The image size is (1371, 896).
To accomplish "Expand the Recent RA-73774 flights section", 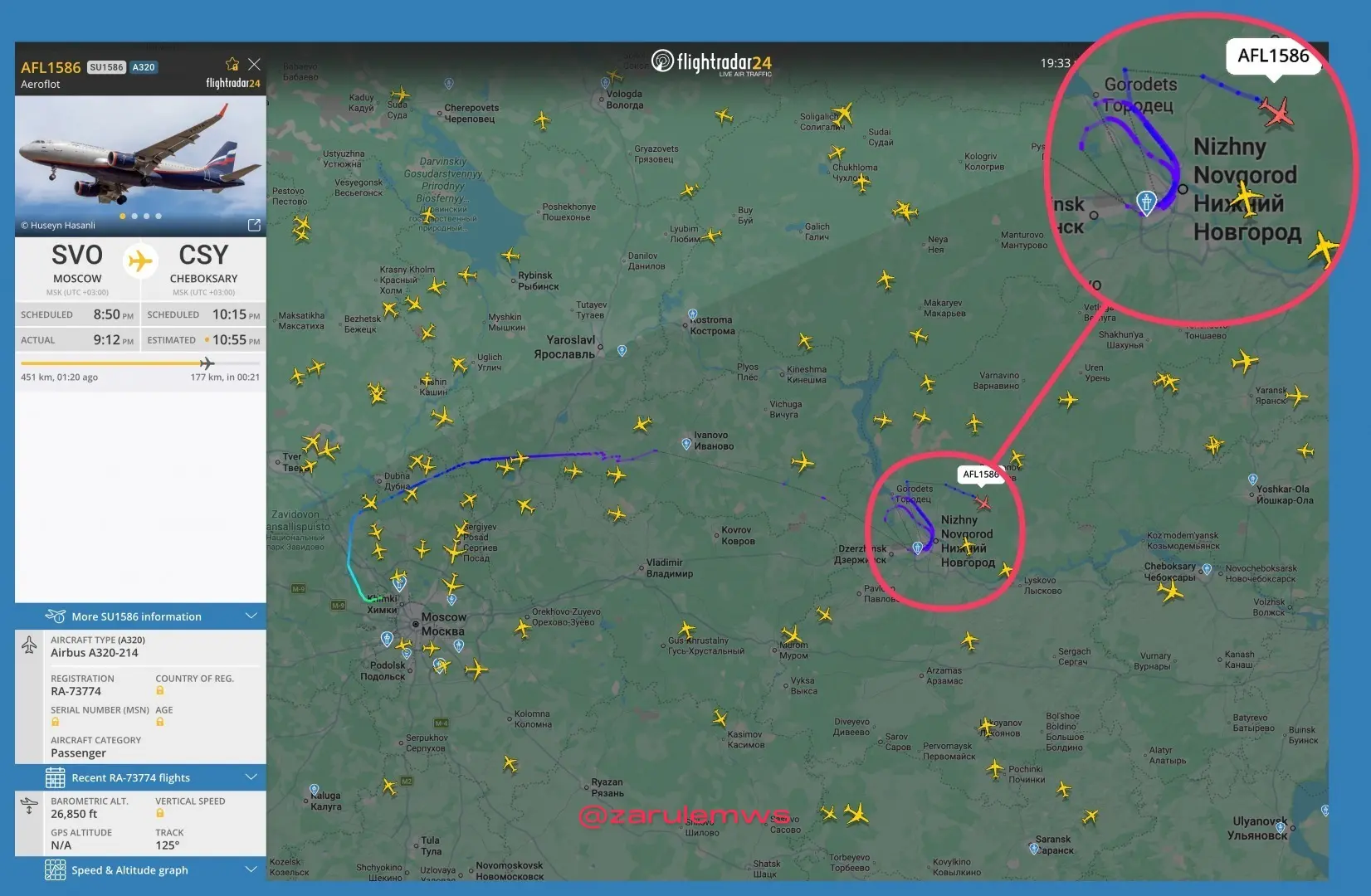I will click(x=140, y=777).
